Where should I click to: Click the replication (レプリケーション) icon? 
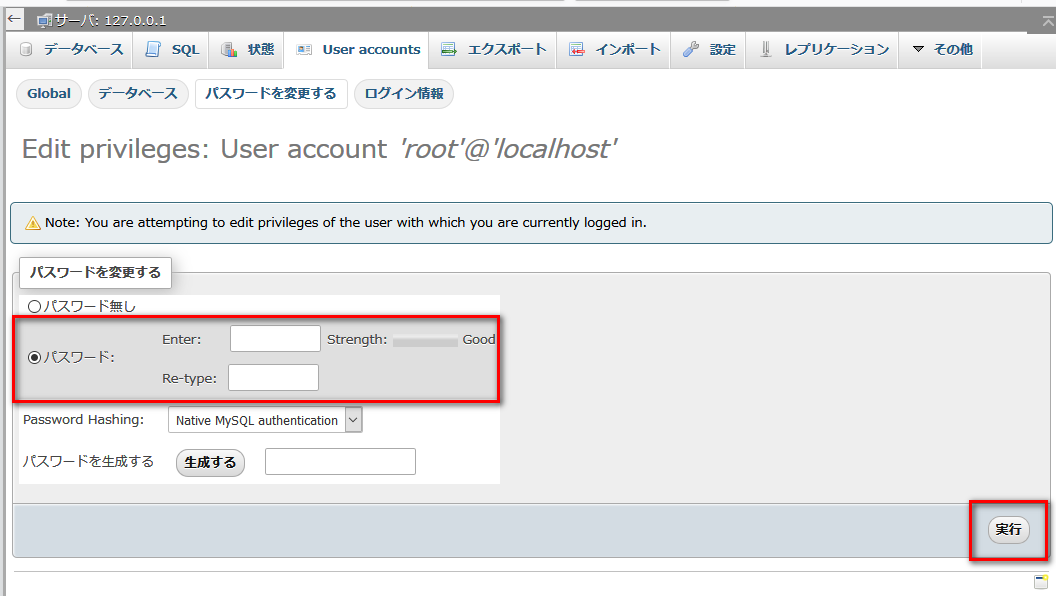[x=766, y=50]
